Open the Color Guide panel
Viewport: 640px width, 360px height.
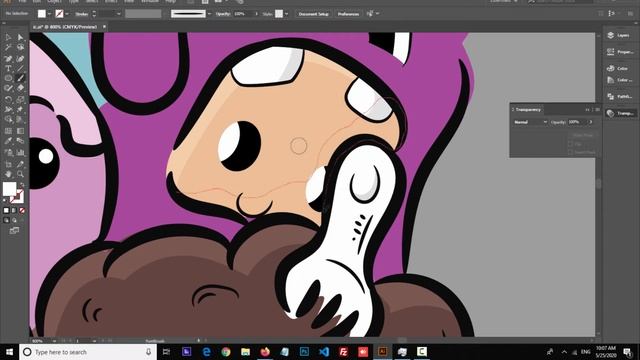tap(619, 80)
